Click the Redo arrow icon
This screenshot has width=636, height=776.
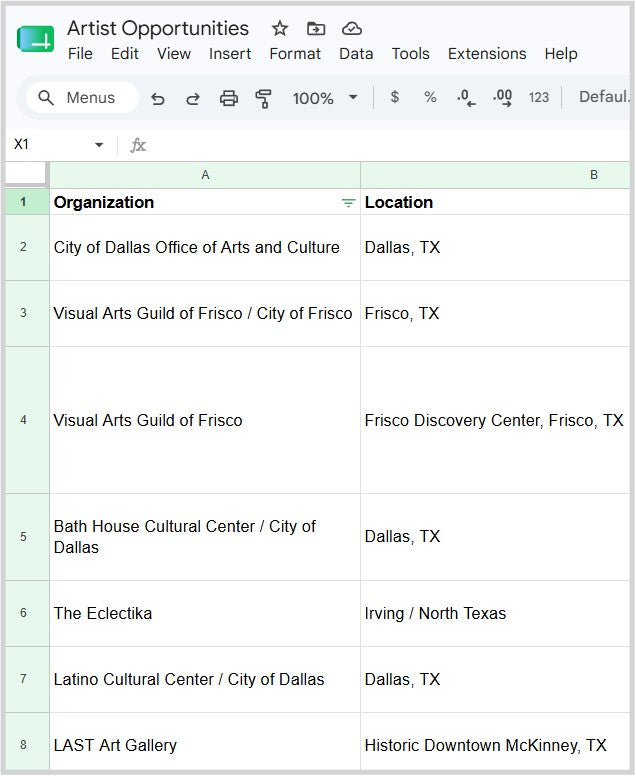193,98
